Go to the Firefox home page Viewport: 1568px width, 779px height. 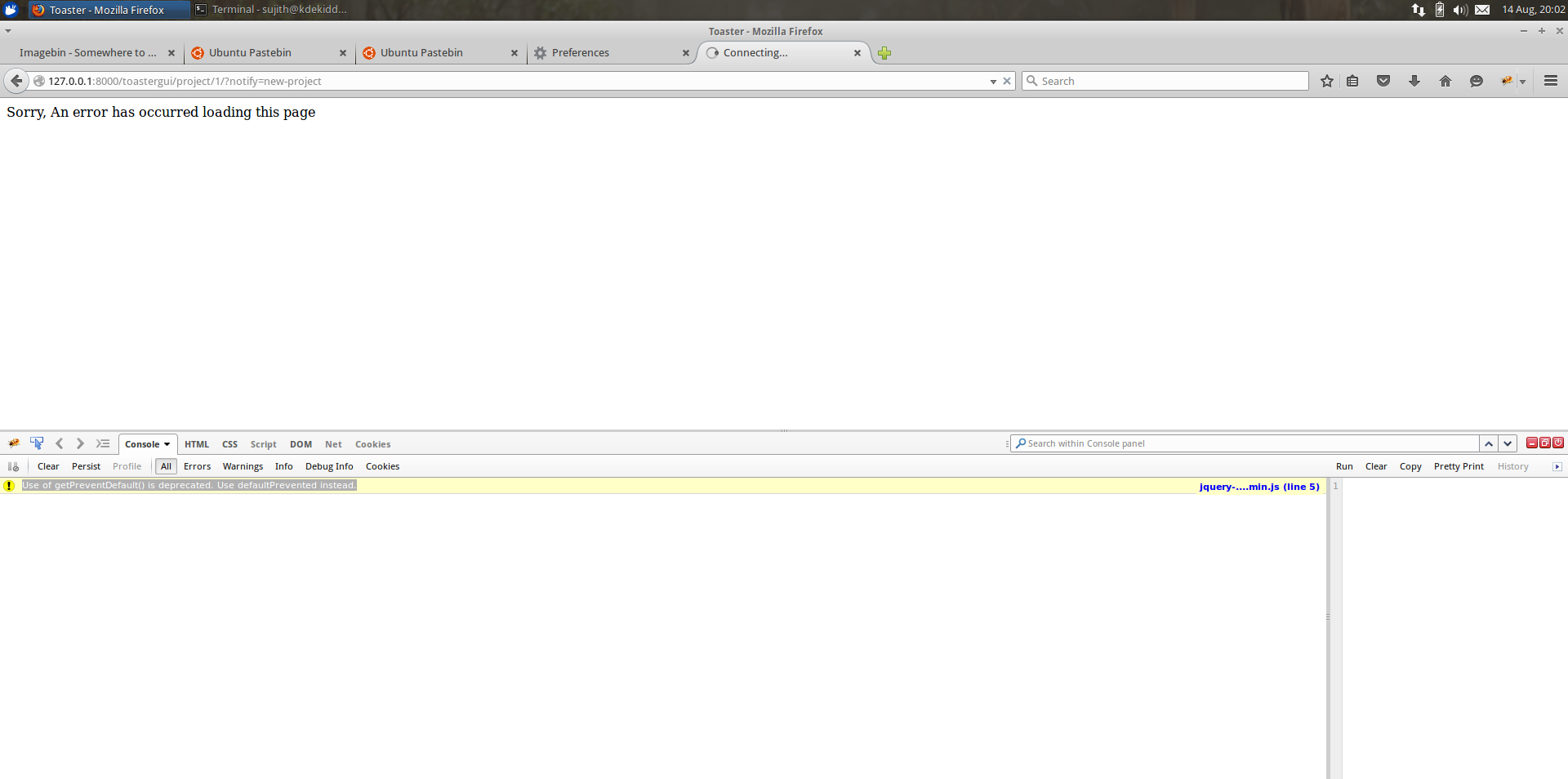tap(1445, 81)
